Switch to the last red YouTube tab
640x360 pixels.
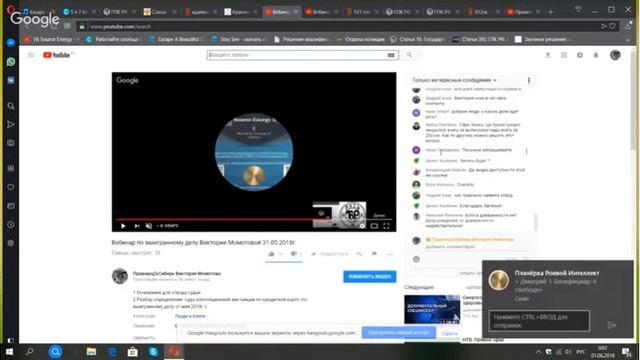[x=524, y=12]
